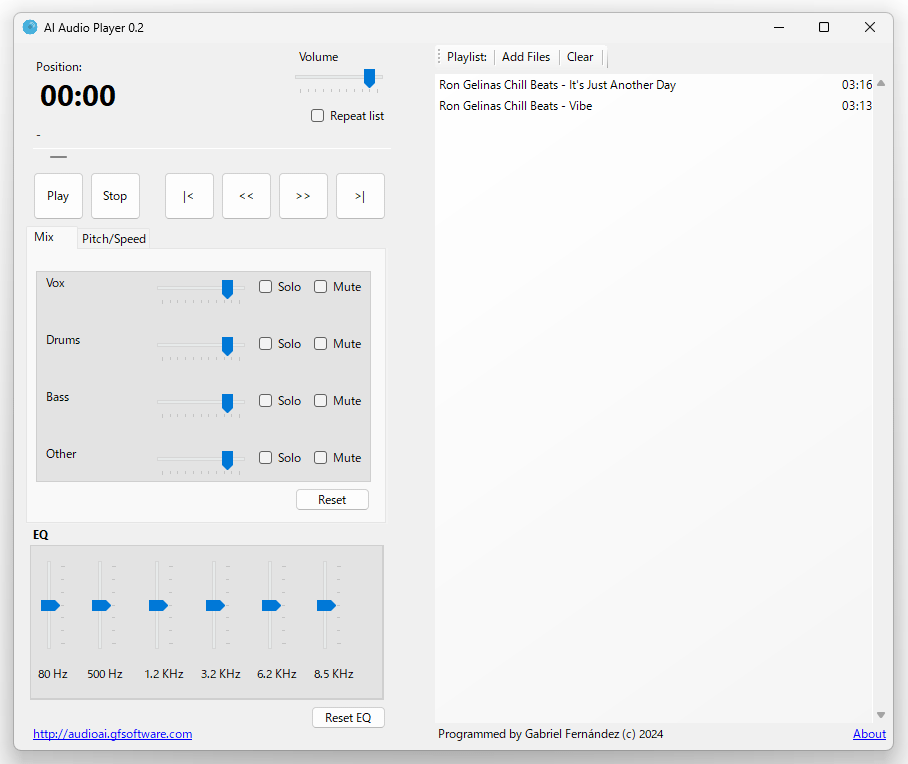Maximize the AI Audio Player window

pyautogui.click(x=824, y=27)
